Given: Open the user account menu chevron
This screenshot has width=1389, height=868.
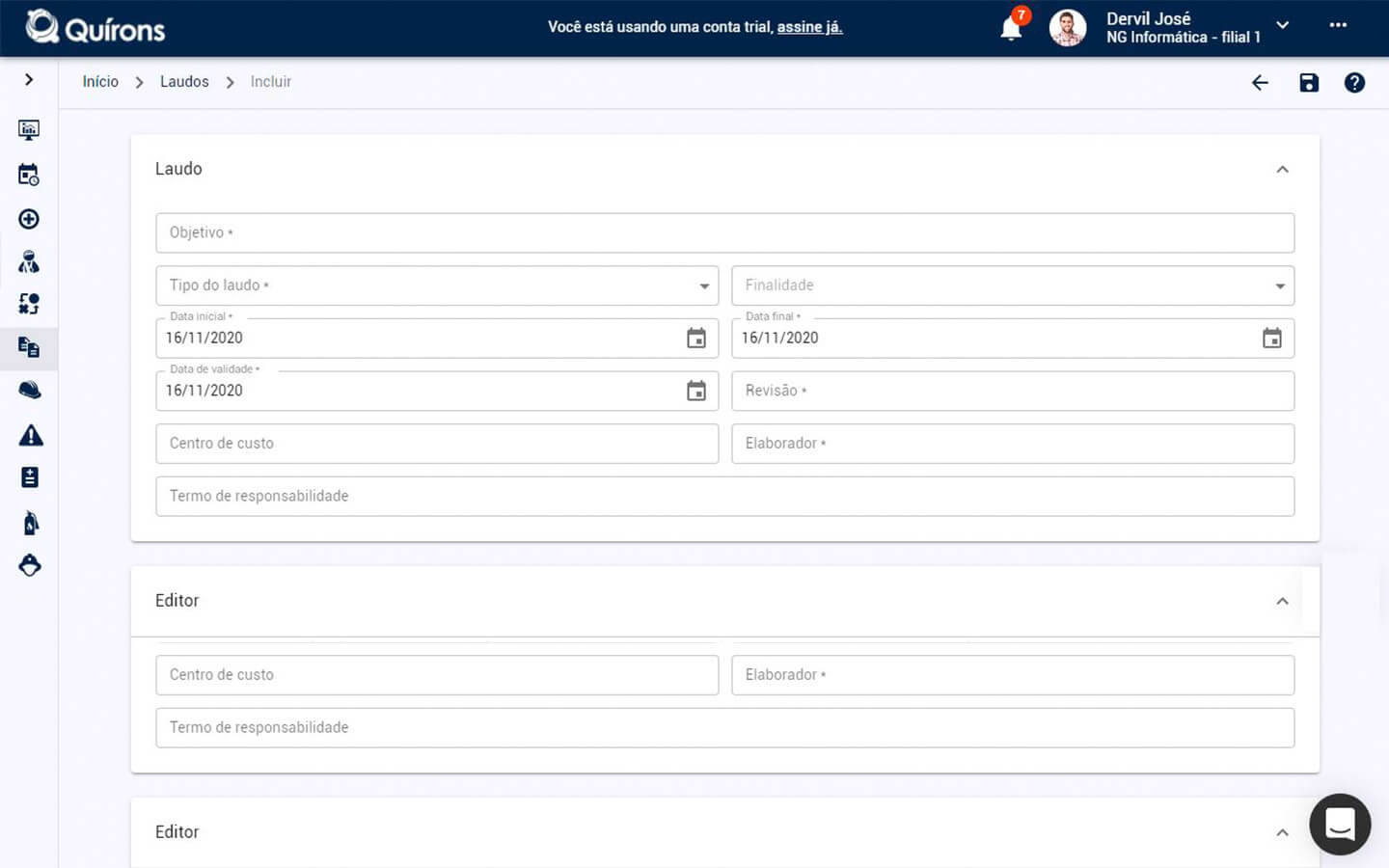Looking at the screenshot, I should coord(1283,26).
